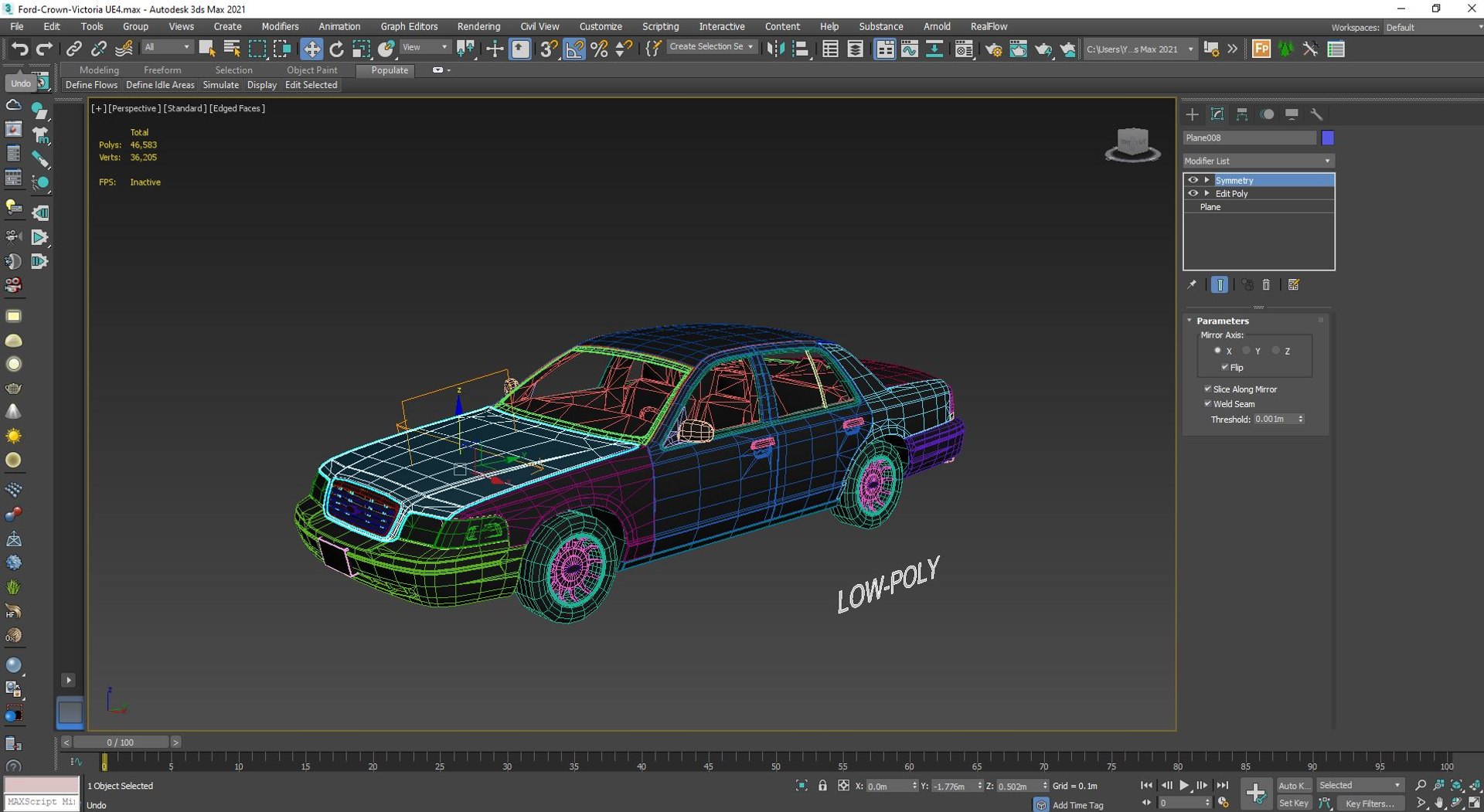Hide Edit Poly modifier via eye icon
Image resolution: width=1484 pixels, height=812 pixels.
point(1193,193)
